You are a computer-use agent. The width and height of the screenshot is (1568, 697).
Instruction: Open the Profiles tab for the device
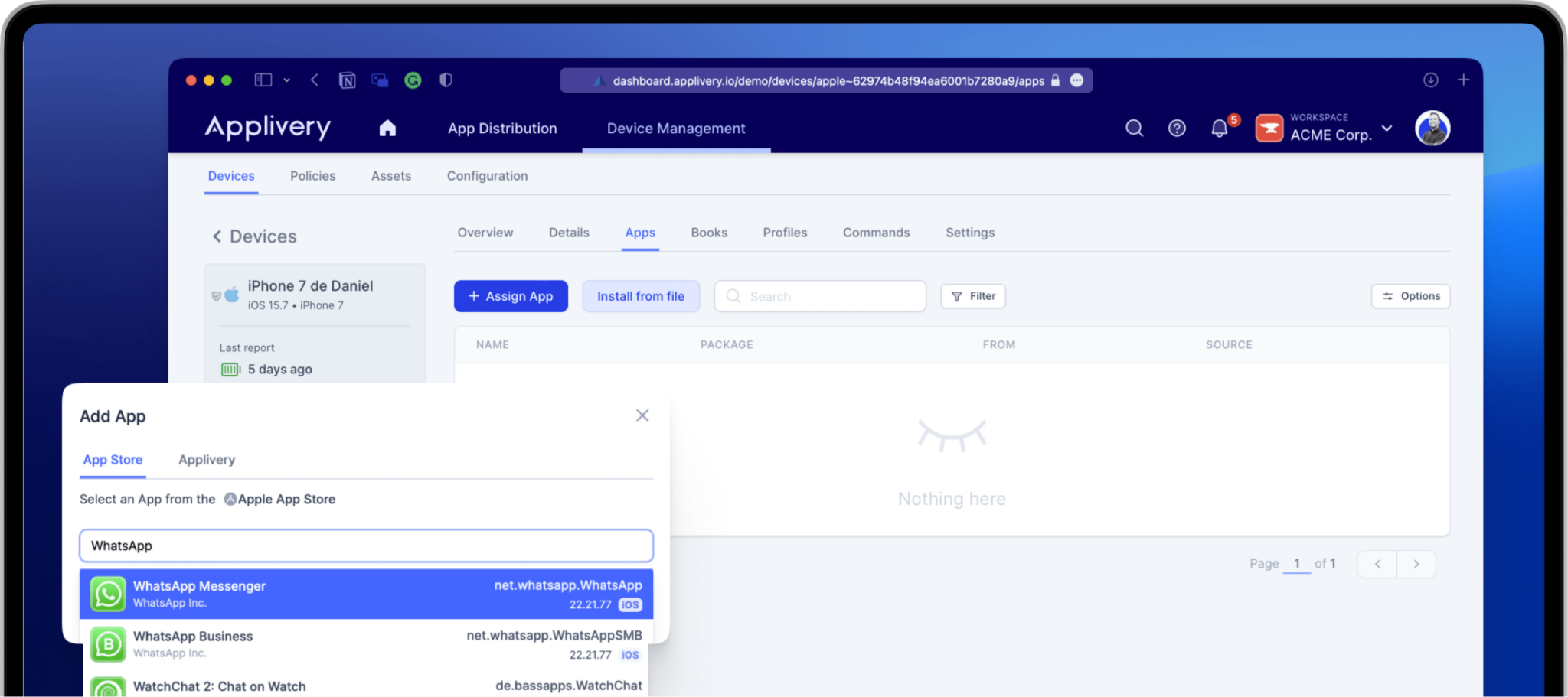click(784, 232)
